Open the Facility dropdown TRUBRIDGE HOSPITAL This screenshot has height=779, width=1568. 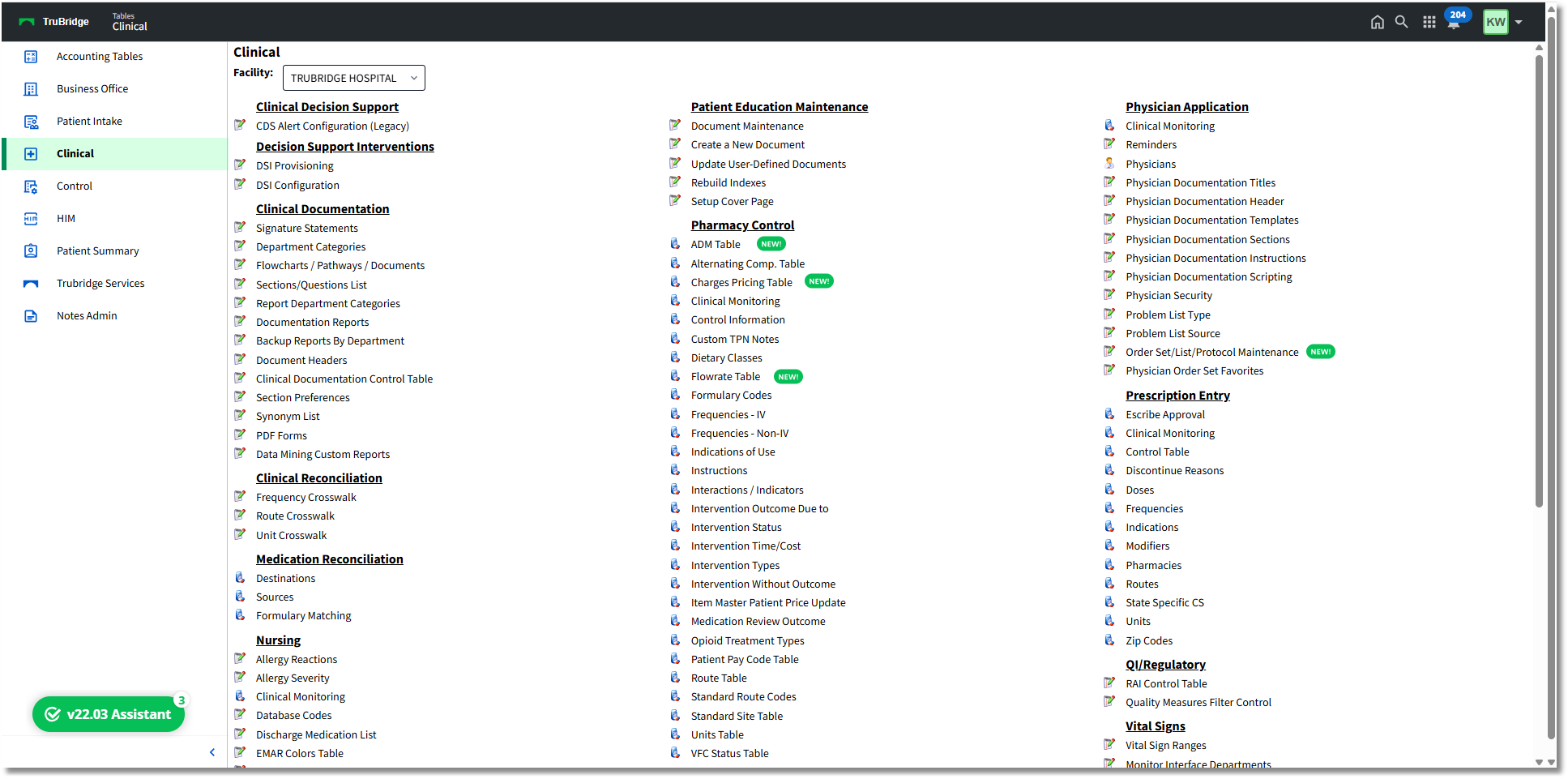click(353, 78)
